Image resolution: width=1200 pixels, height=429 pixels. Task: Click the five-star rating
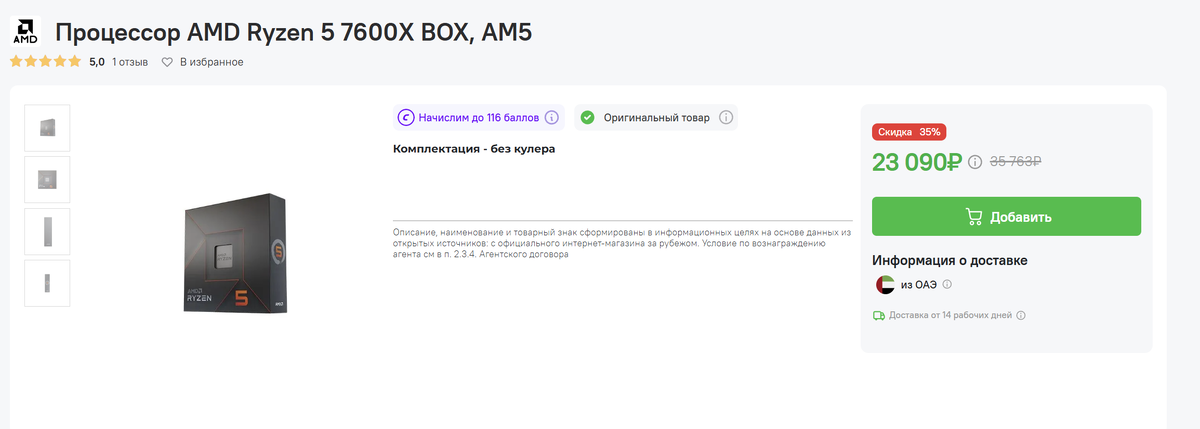point(45,62)
